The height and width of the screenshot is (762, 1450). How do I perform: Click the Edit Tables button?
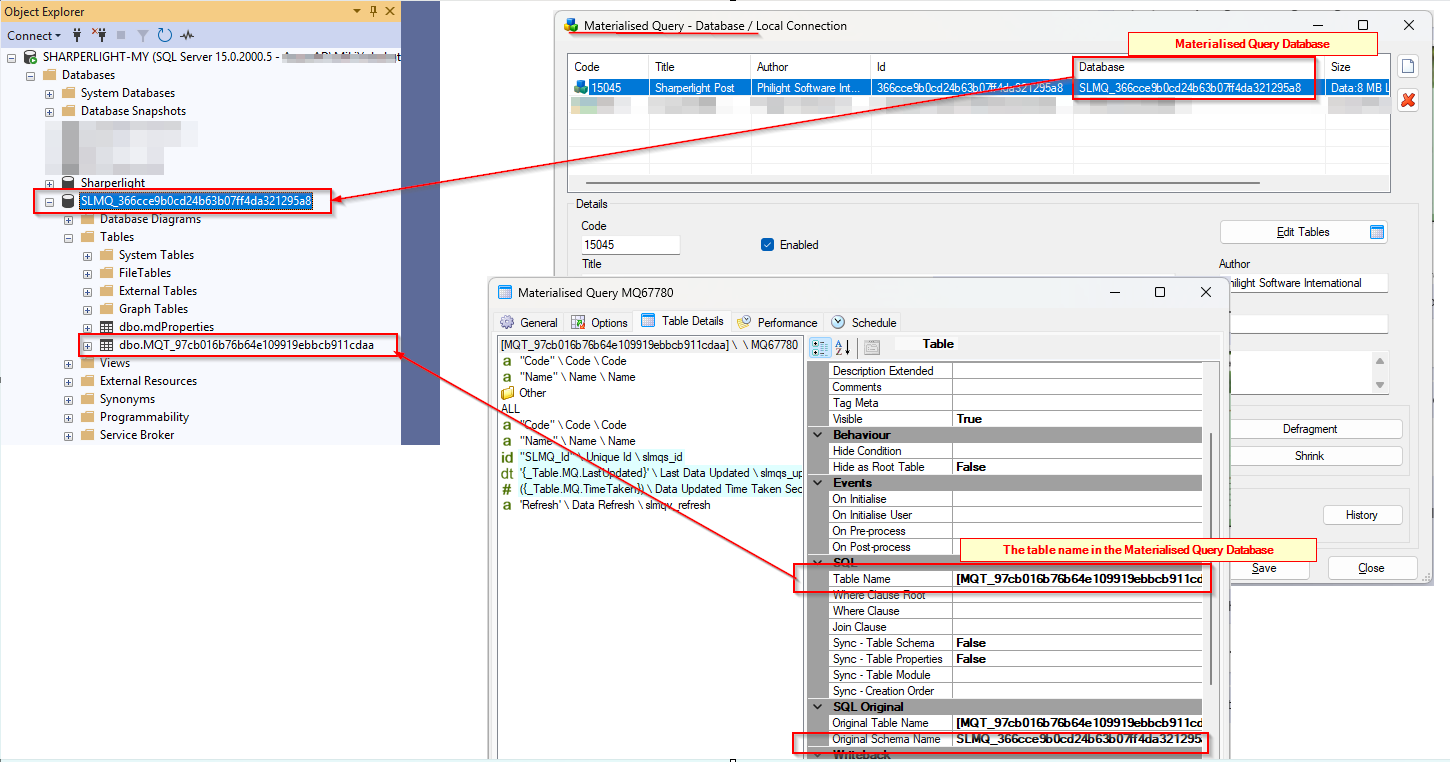click(x=1303, y=232)
